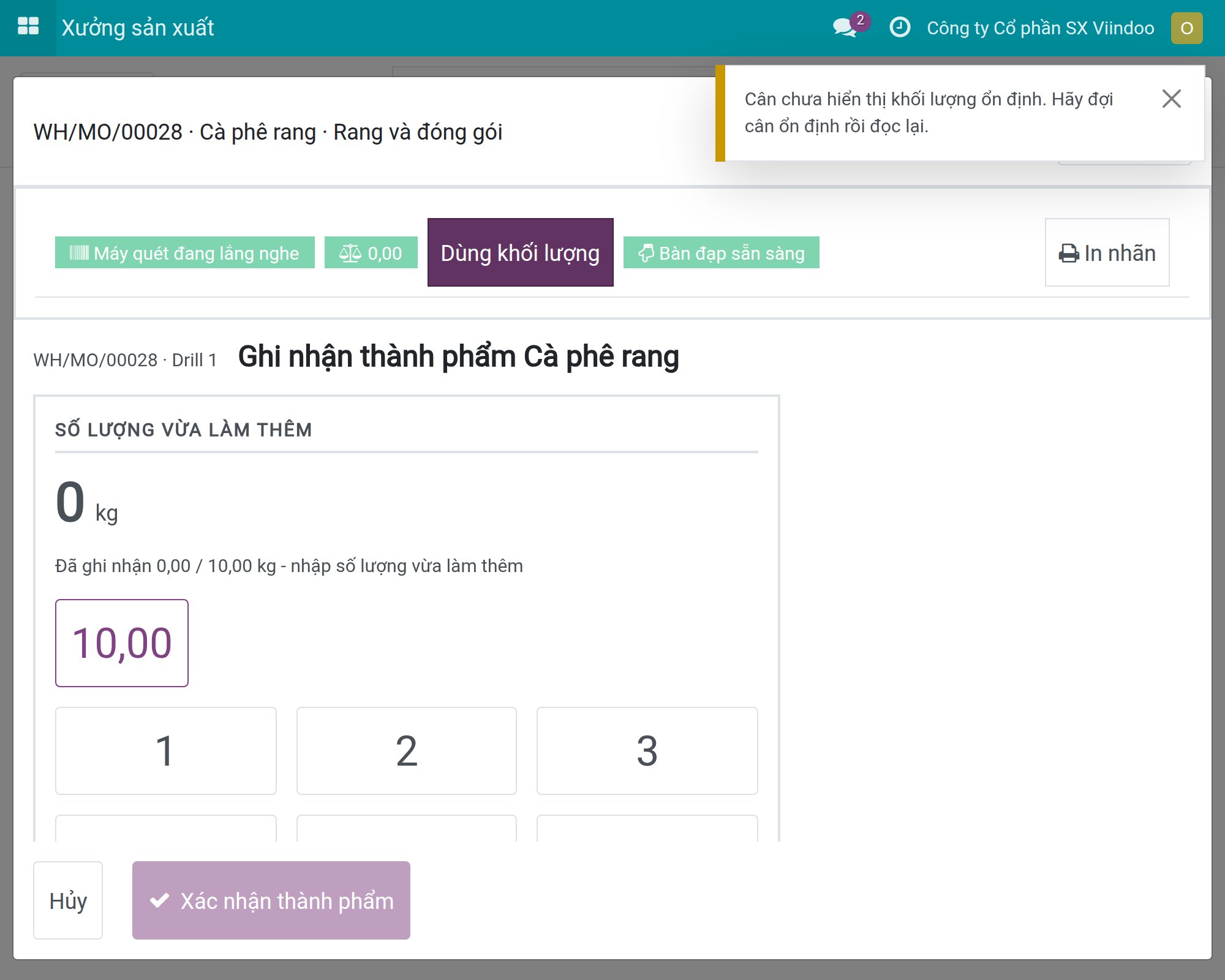
Task: Click the warning notification message text
Action: tap(929, 113)
